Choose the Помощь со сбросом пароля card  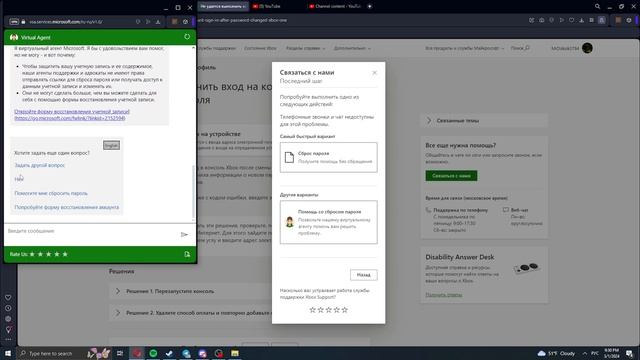(x=329, y=222)
